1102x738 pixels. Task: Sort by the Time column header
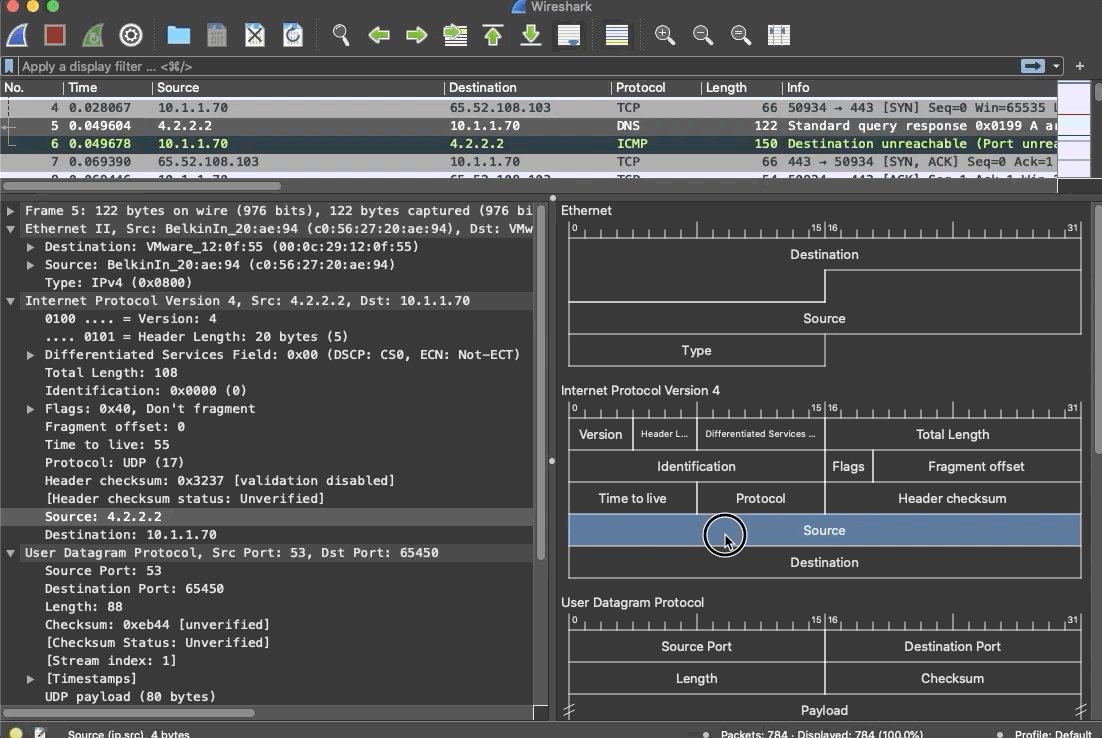point(108,88)
